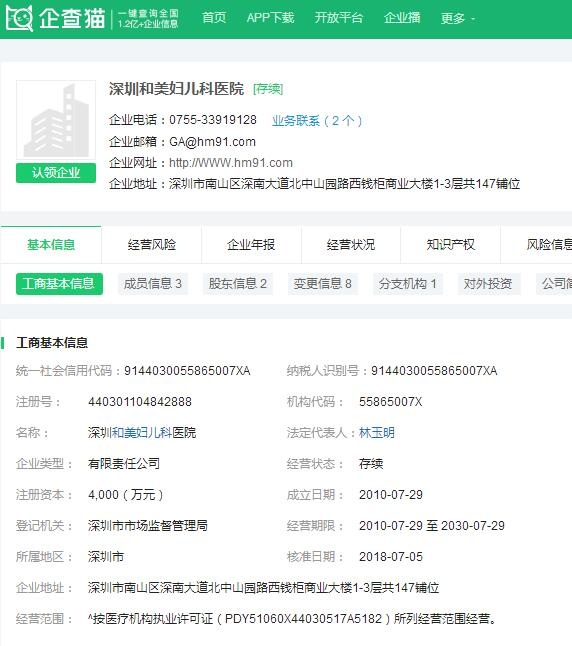Click the credit code 914403005586­5007XA after 统一社会信用代码

pos(187,371)
